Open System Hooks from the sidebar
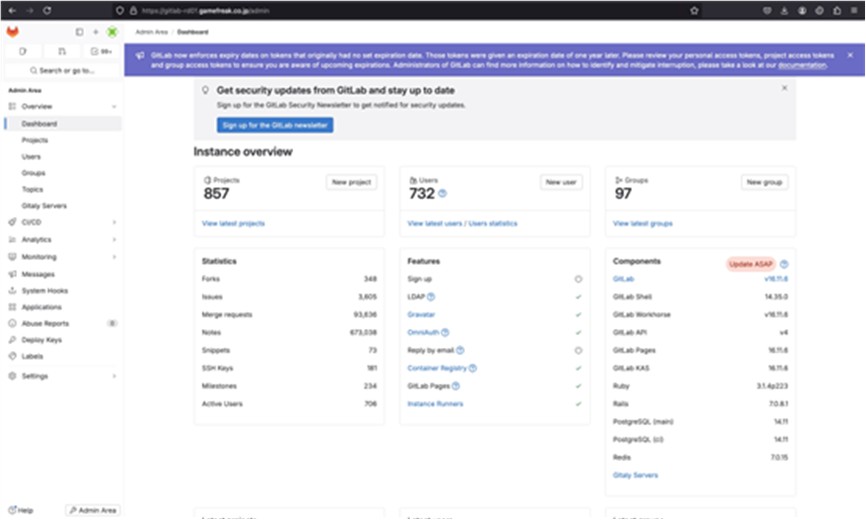 (x=44, y=291)
